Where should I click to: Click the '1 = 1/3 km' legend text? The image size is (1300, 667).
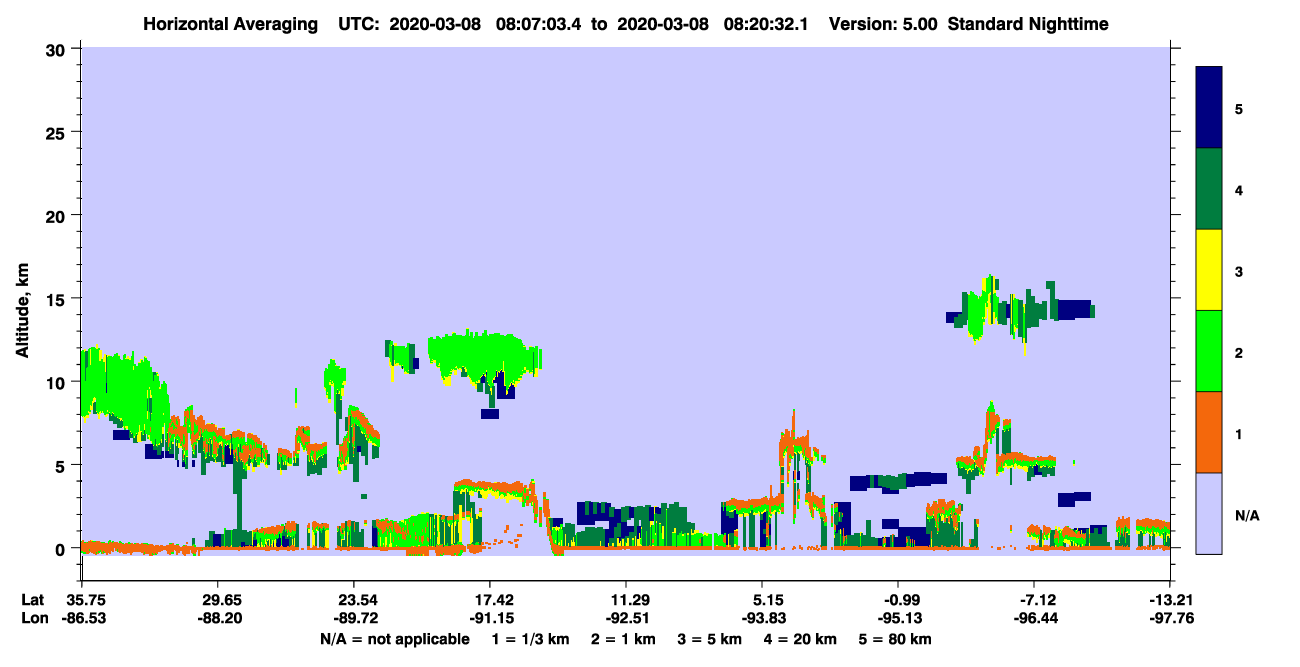pos(530,639)
